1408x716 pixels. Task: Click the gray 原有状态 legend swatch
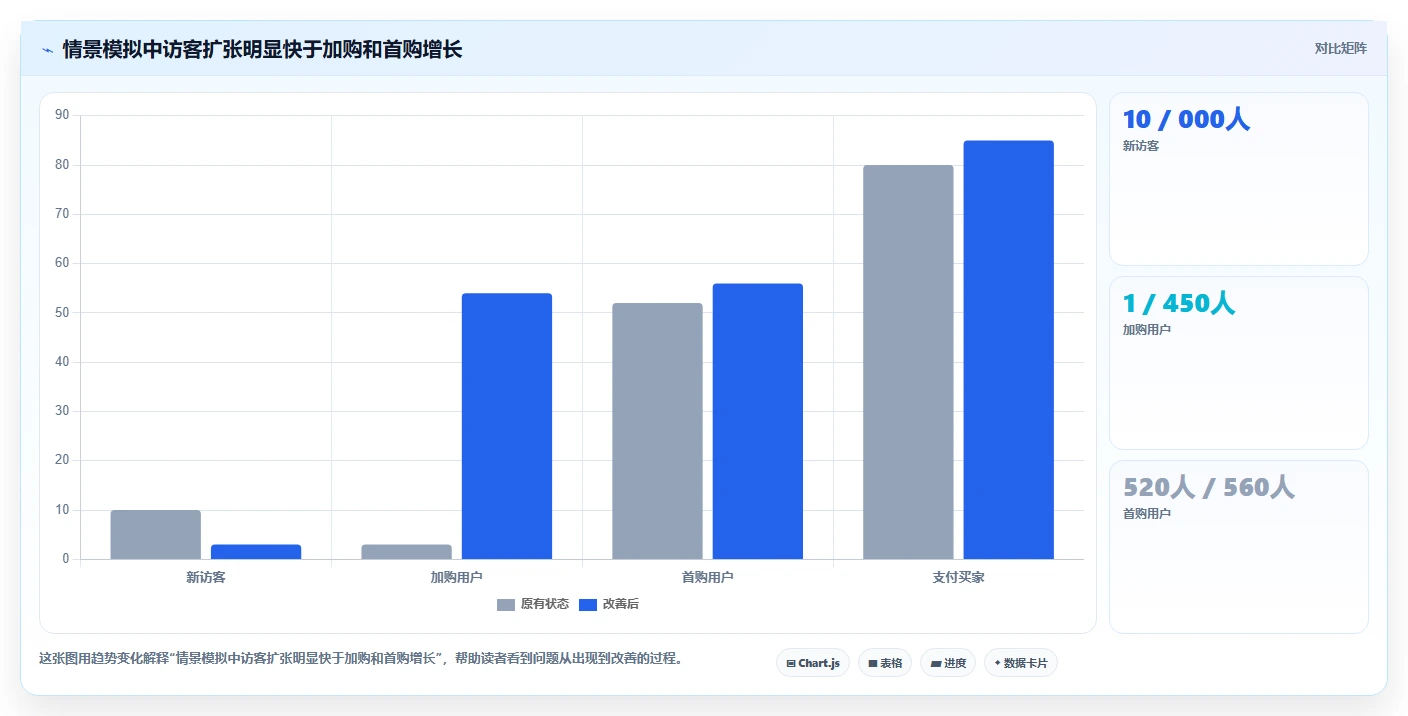click(506, 604)
